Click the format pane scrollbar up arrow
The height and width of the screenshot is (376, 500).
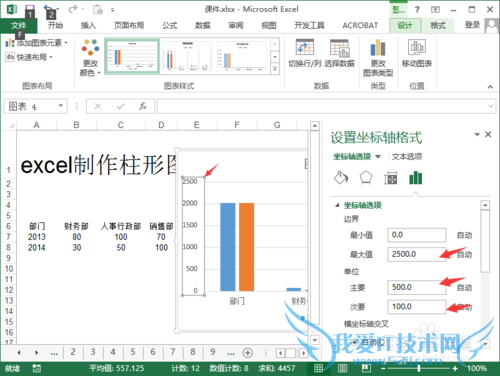[485, 205]
